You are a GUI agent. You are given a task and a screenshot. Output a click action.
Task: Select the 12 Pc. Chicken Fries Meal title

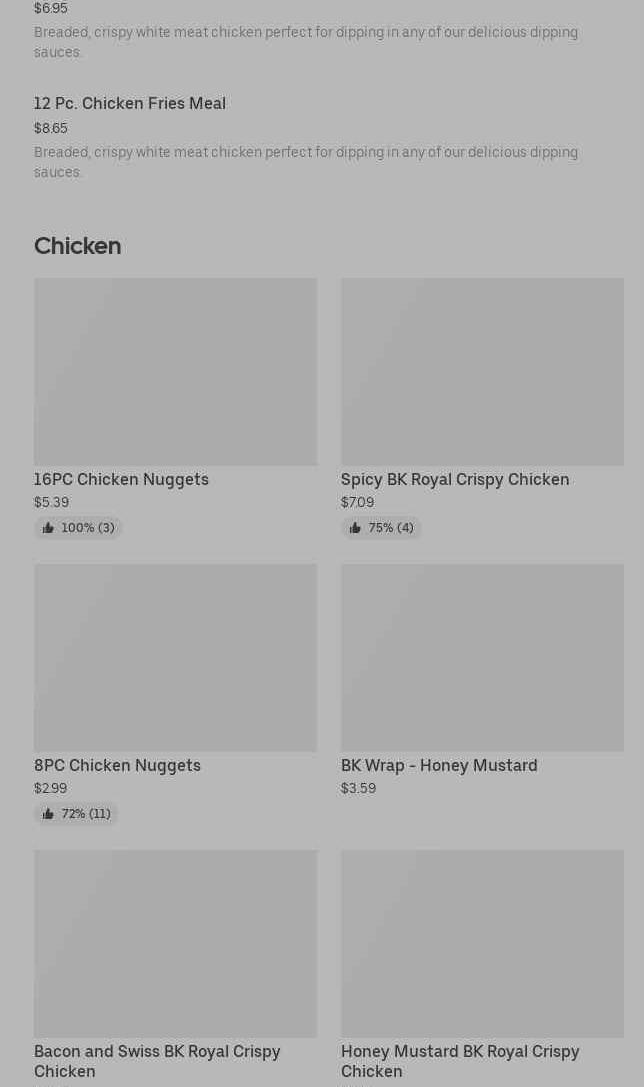click(130, 103)
